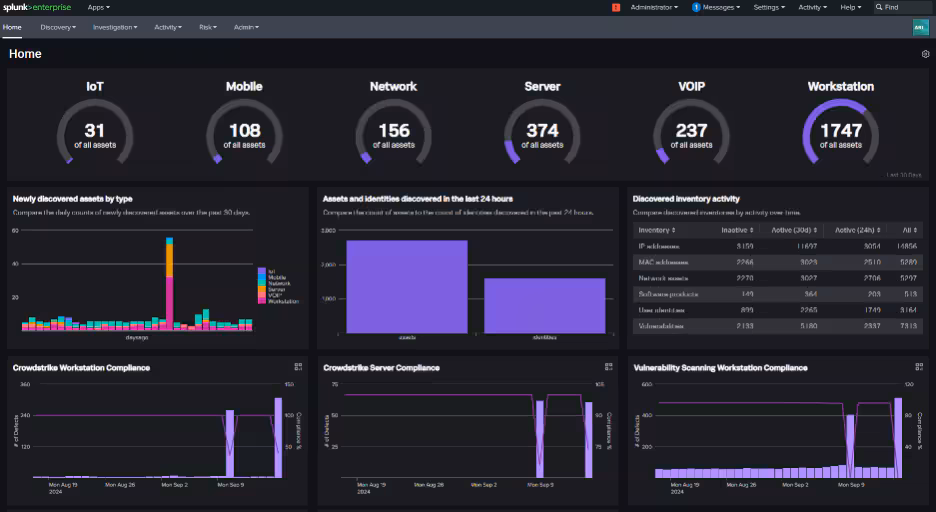The width and height of the screenshot is (936, 512).
Task: Toggle the IoT series in chart legend
Action: [270, 270]
